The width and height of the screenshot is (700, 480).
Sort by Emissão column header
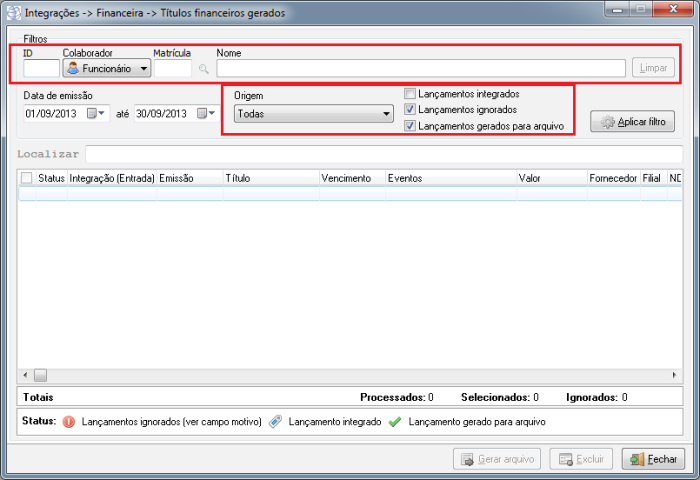(x=189, y=177)
